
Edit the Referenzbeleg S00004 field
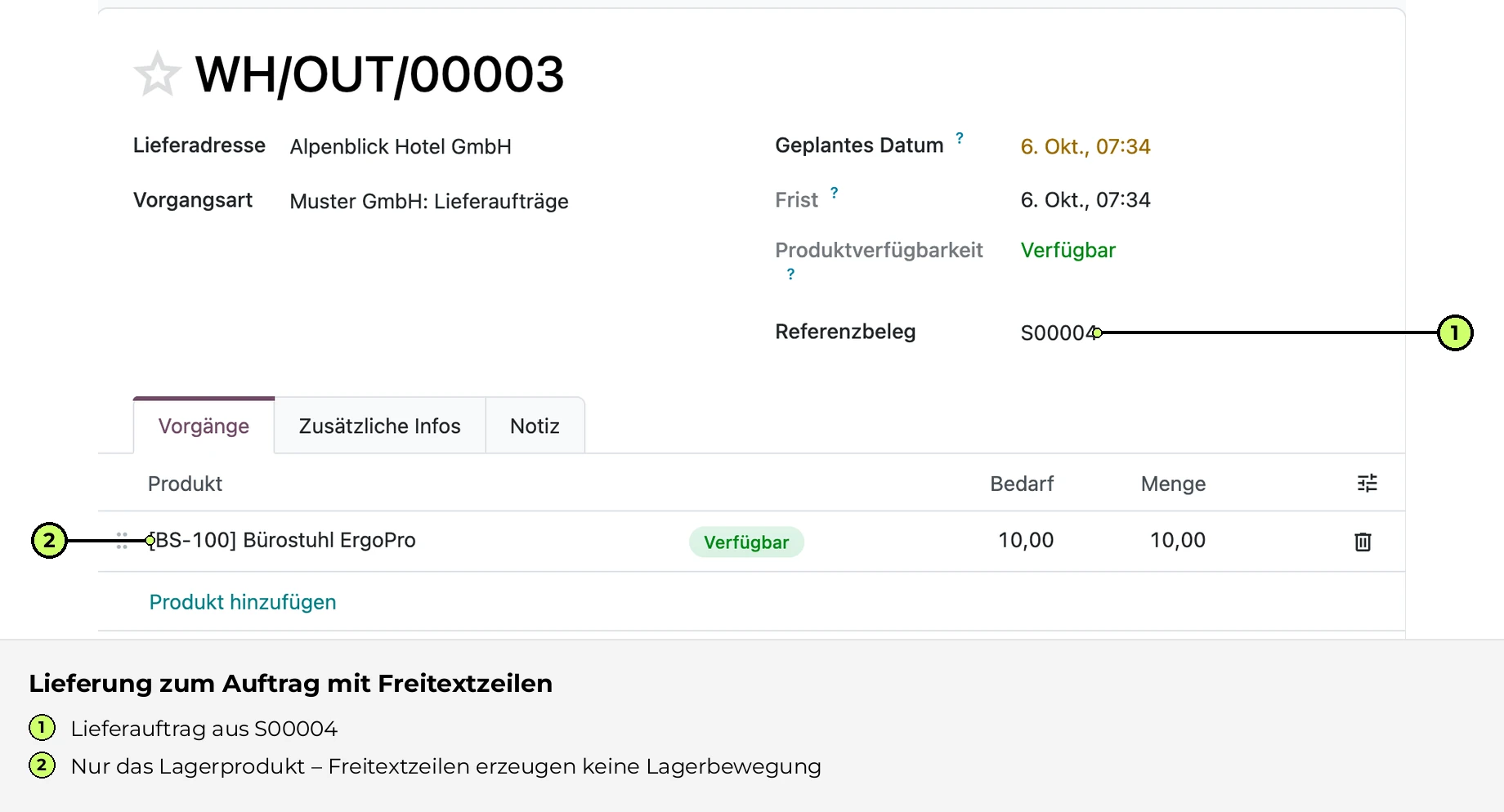point(1058,333)
